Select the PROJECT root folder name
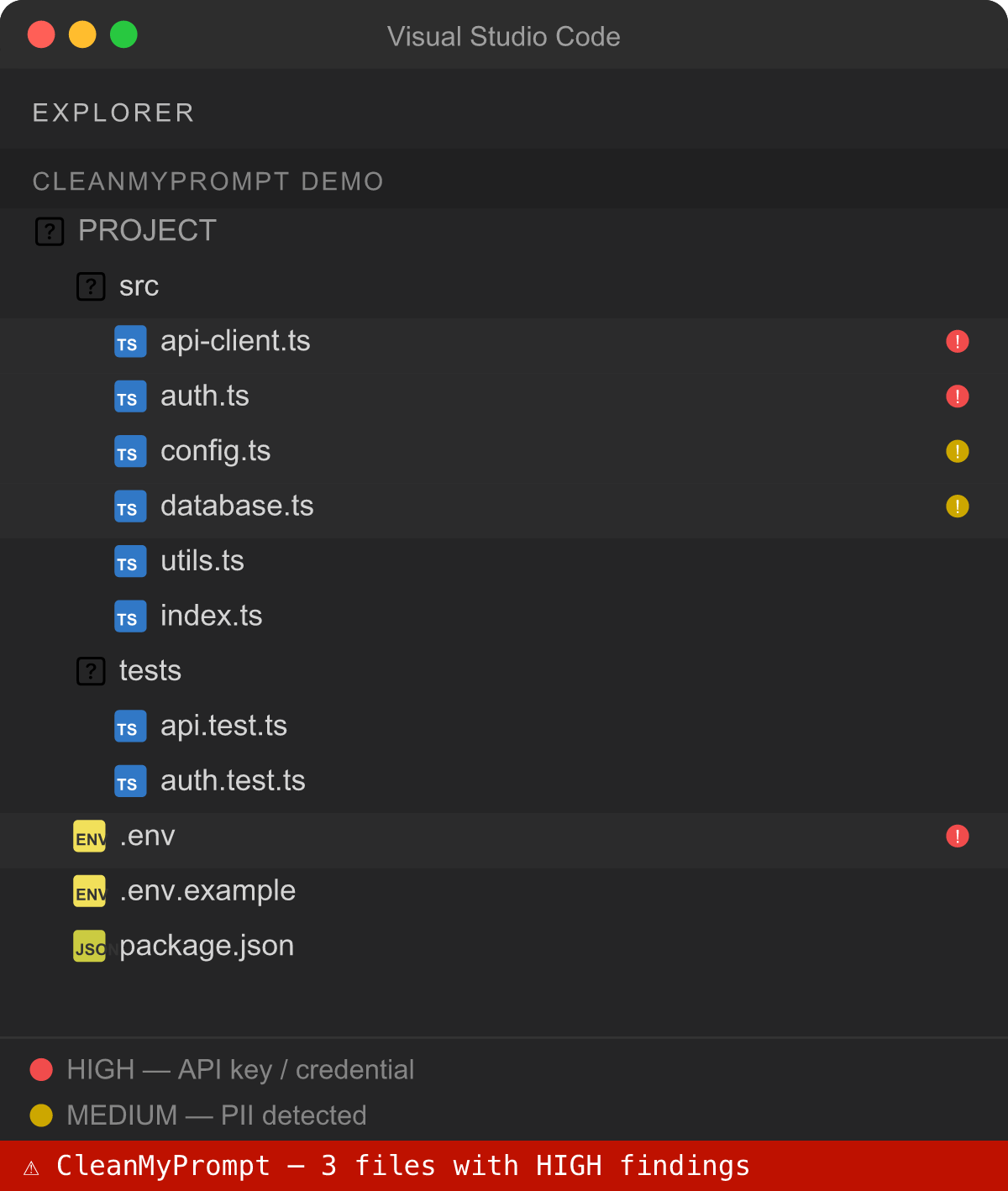The height and width of the screenshot is (1191, 1008). pyautogui.click(x=147, y=231)
